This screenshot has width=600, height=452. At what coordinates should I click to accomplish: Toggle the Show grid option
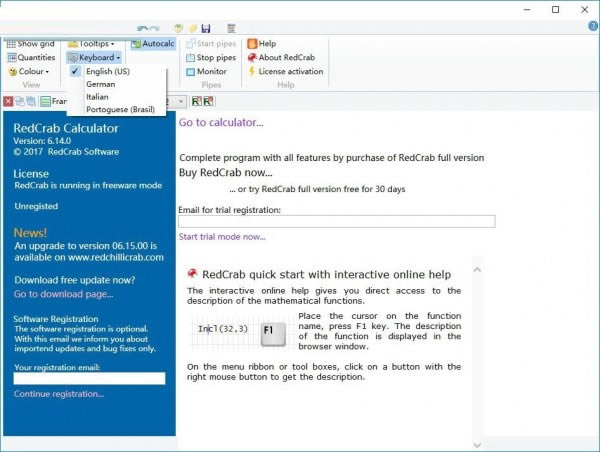click(x=30, y=44)
